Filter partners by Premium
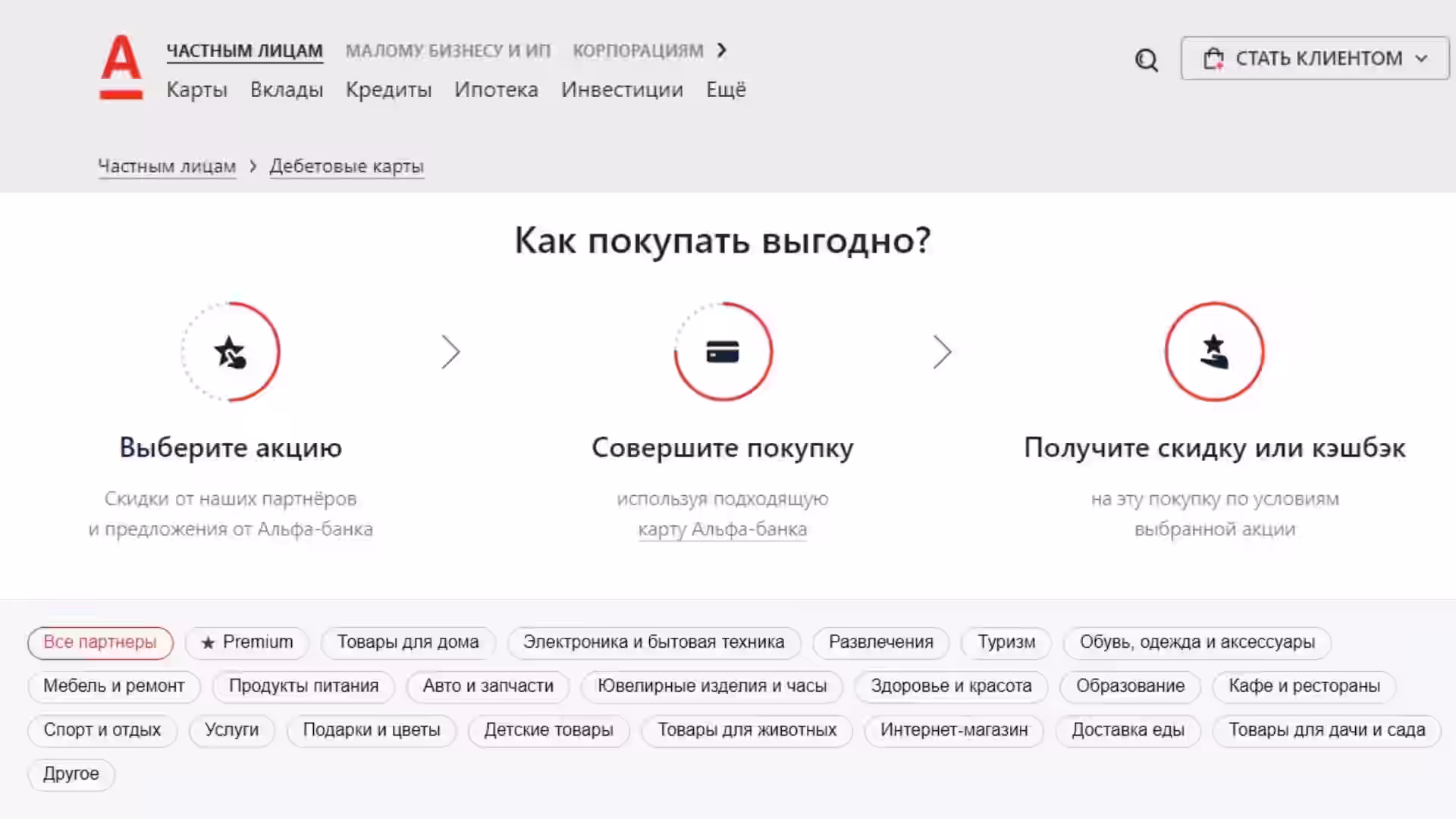Image resolution: width=1456 pixels, height=819 pixels. (247, 642)
